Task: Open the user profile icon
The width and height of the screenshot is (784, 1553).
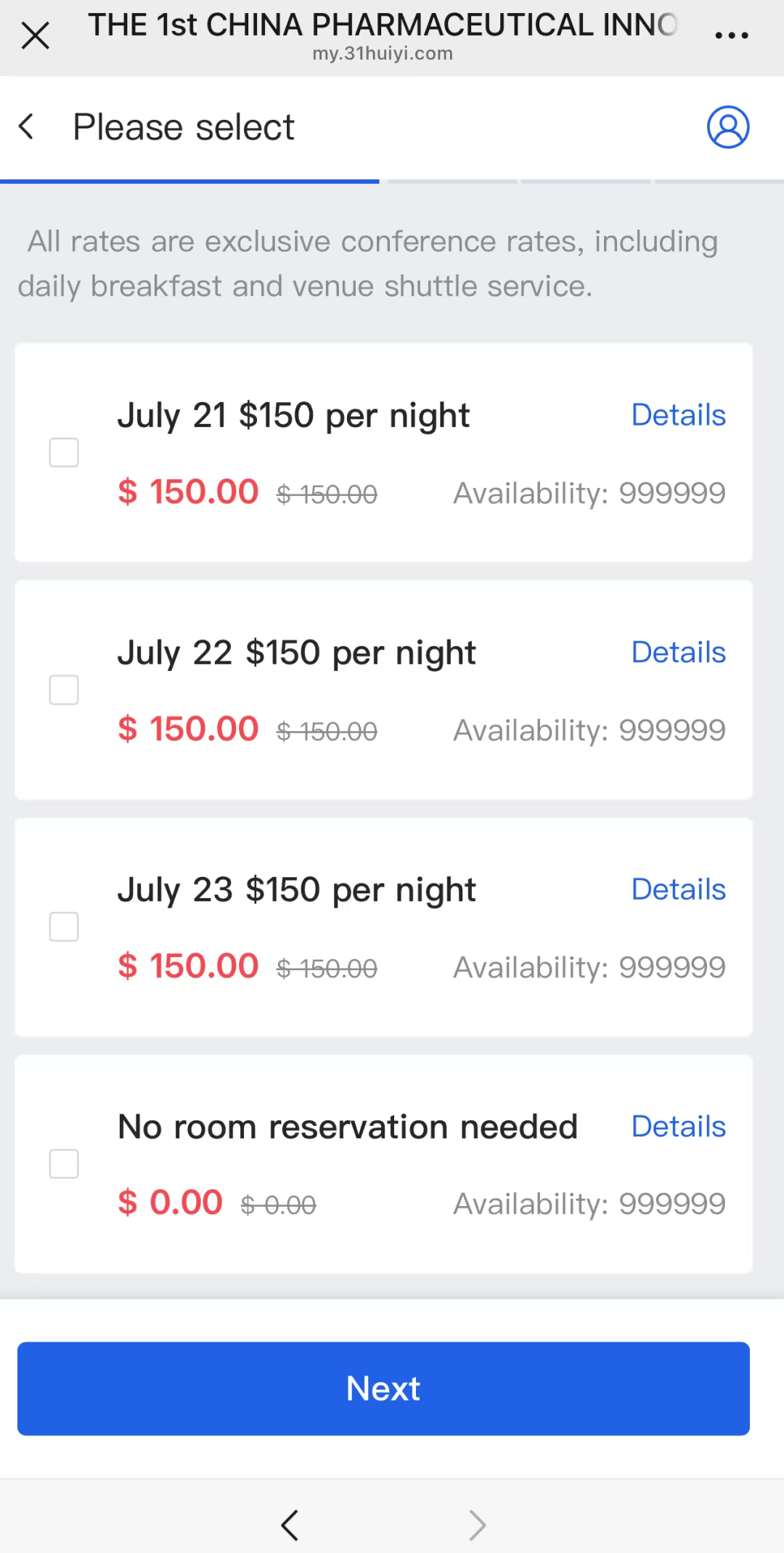Action: coord(728,127)
